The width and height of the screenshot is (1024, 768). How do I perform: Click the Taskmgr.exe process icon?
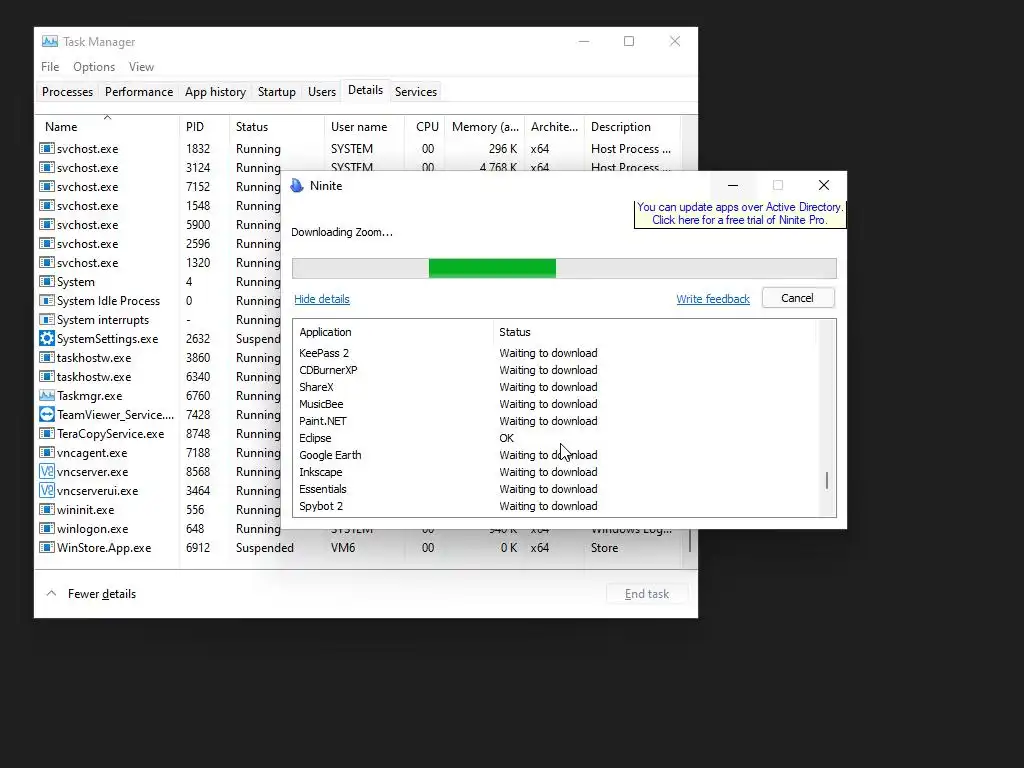(x=47, y=395)
